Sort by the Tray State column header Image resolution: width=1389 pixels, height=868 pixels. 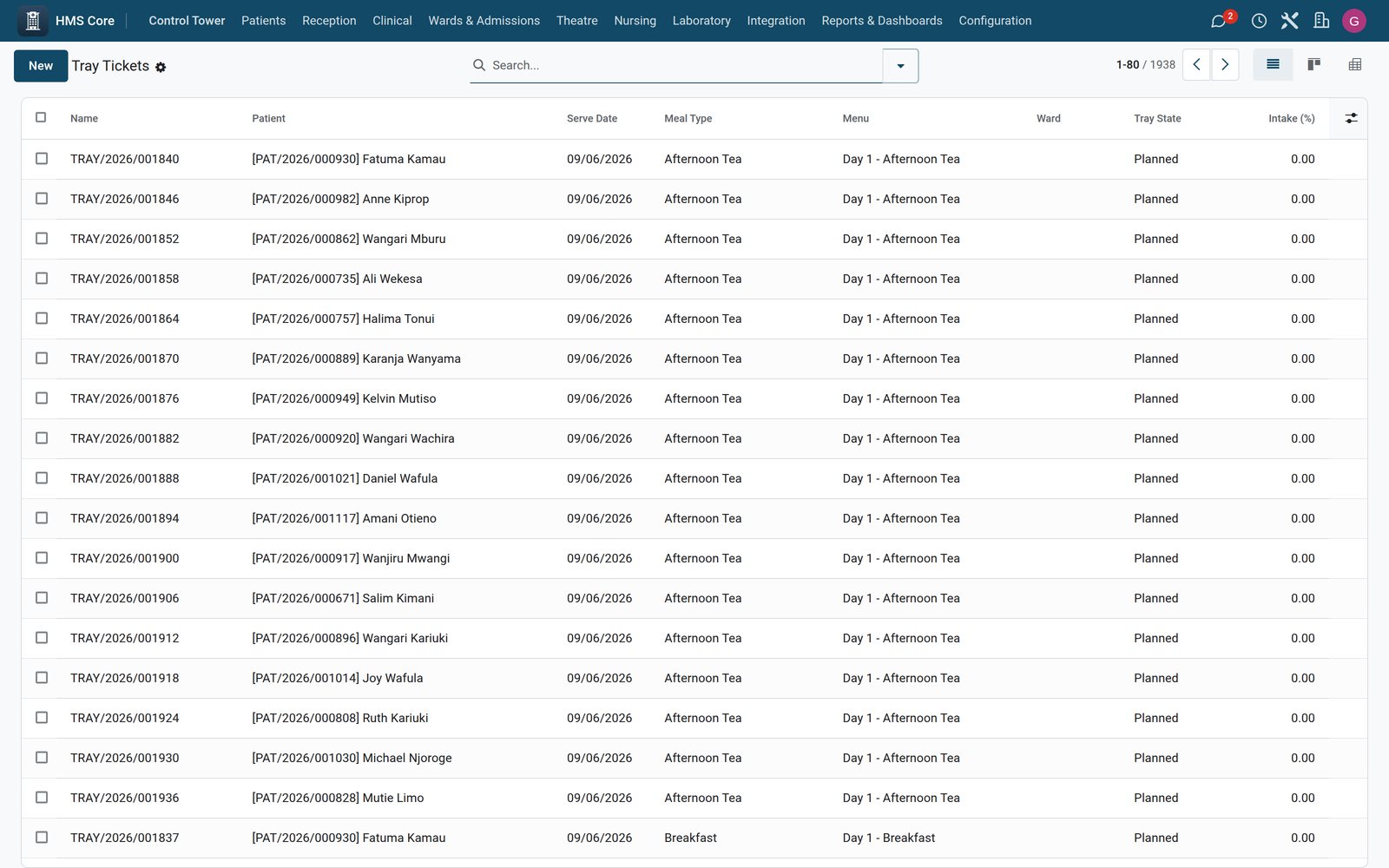pyautogui.click(x=1157, y=119)
